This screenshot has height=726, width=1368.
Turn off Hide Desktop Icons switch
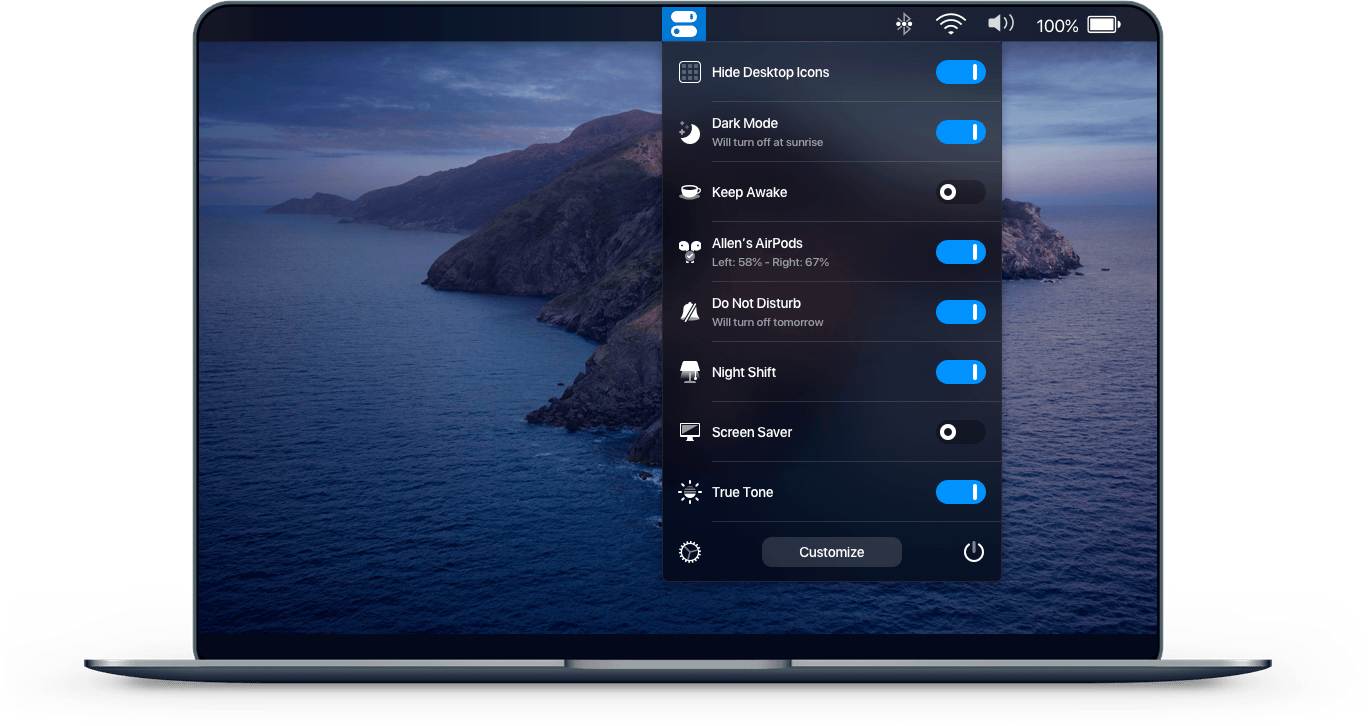(x=960, y=72)
